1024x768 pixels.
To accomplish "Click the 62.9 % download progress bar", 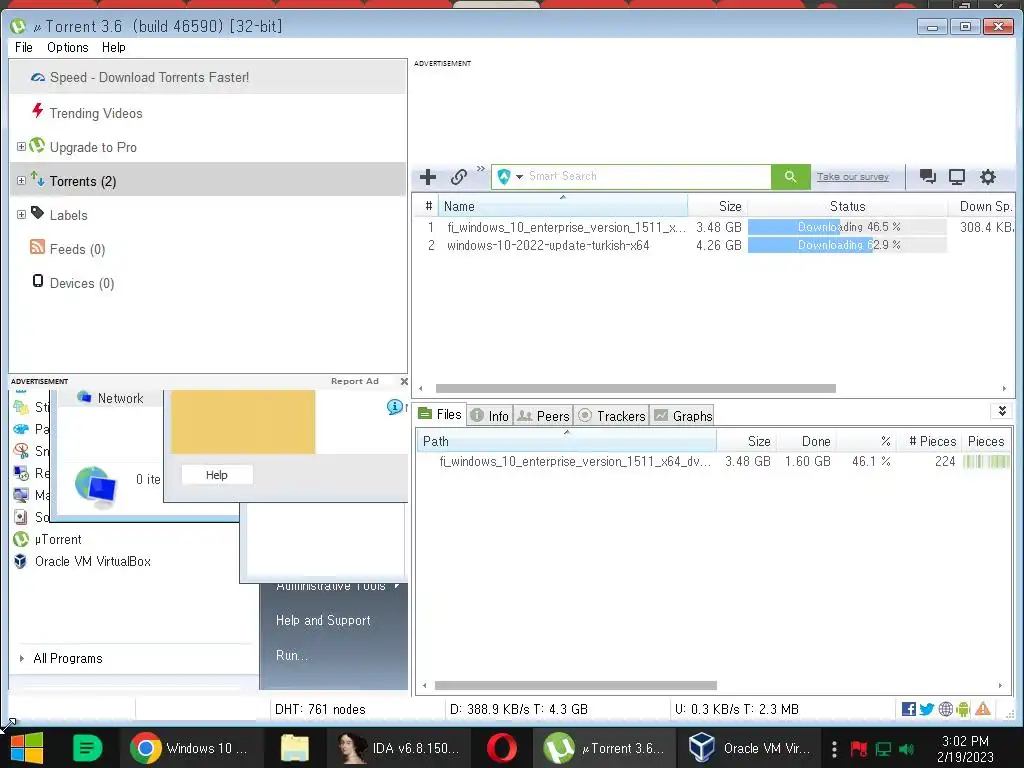I will pyautogui.click(x=847, y=245).
